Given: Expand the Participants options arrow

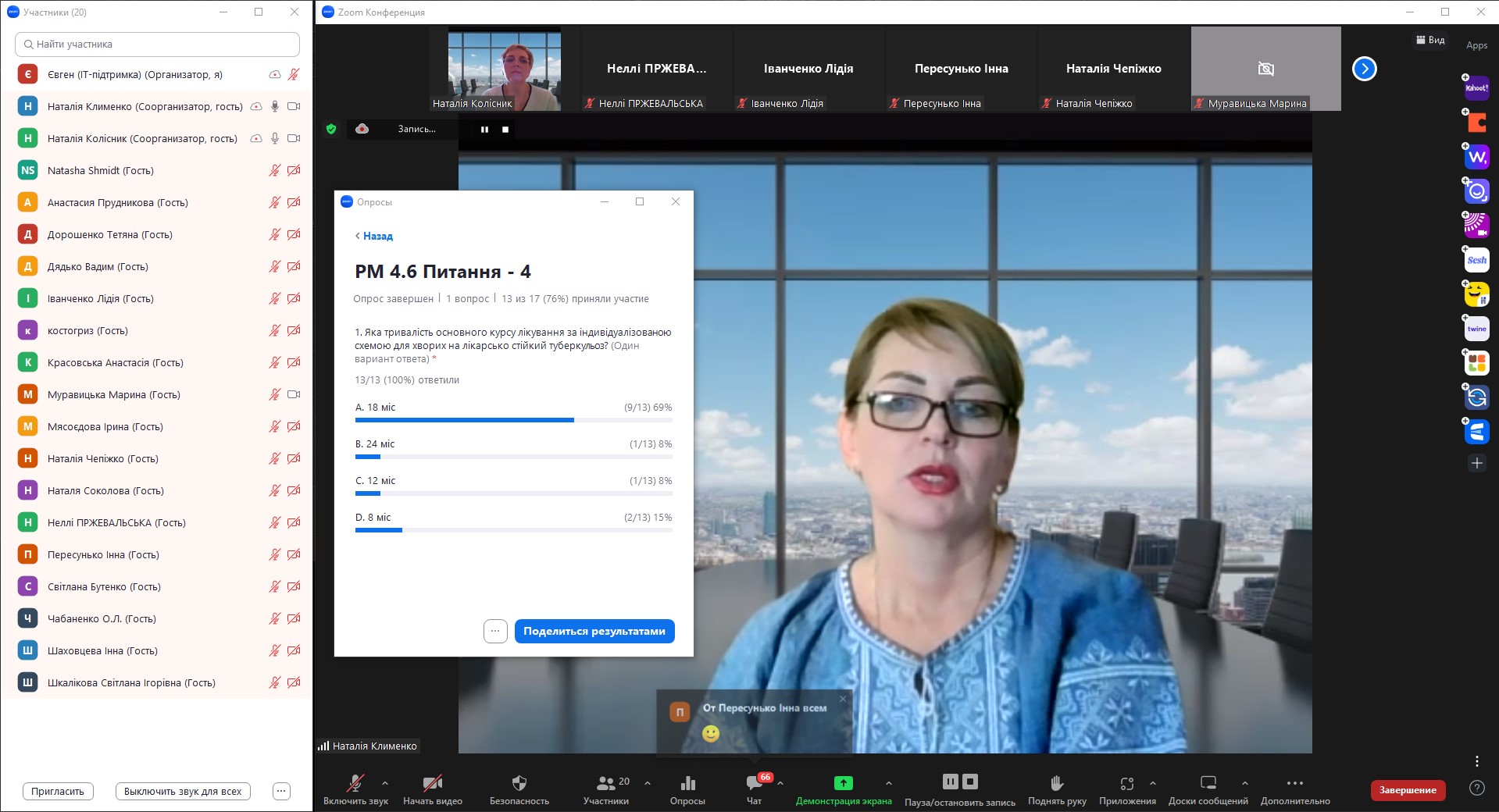Looking at the screenshot, I should pos(648,782).
